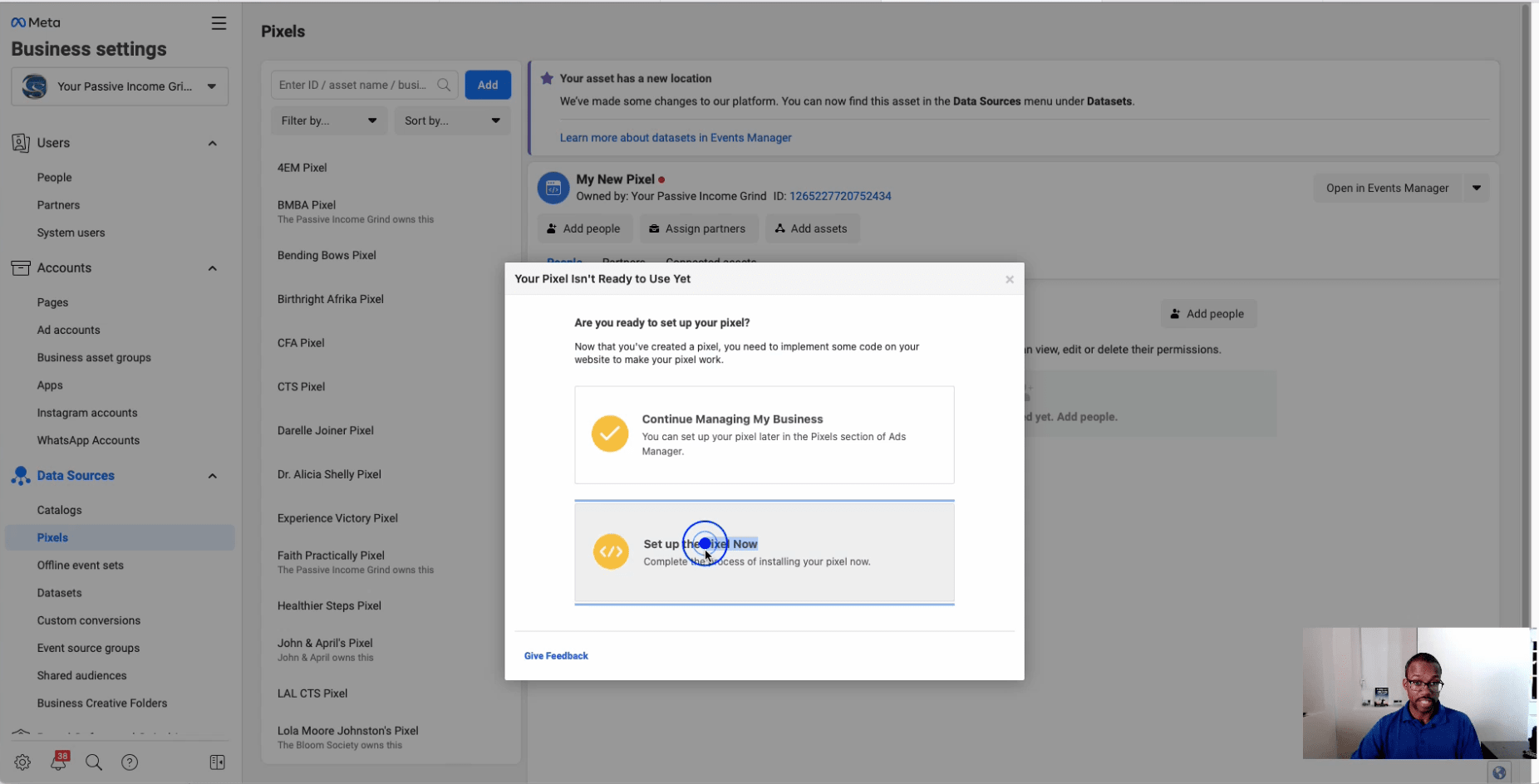
Task: Click the globe icon at bottom right
Action: click(x=1499, y=772)
